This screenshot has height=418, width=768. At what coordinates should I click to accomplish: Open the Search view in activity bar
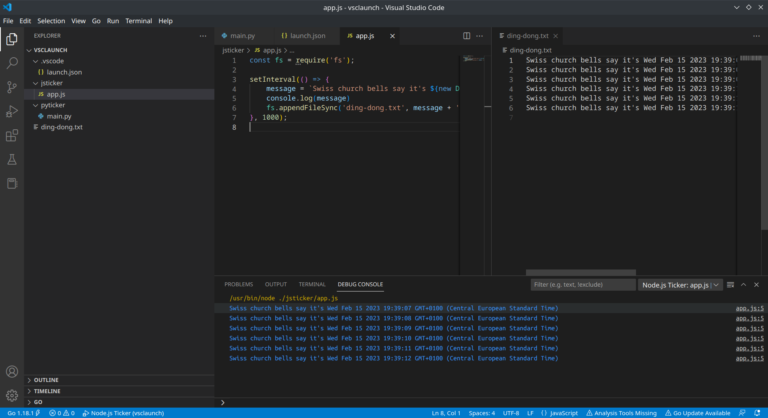pos(12,63)
